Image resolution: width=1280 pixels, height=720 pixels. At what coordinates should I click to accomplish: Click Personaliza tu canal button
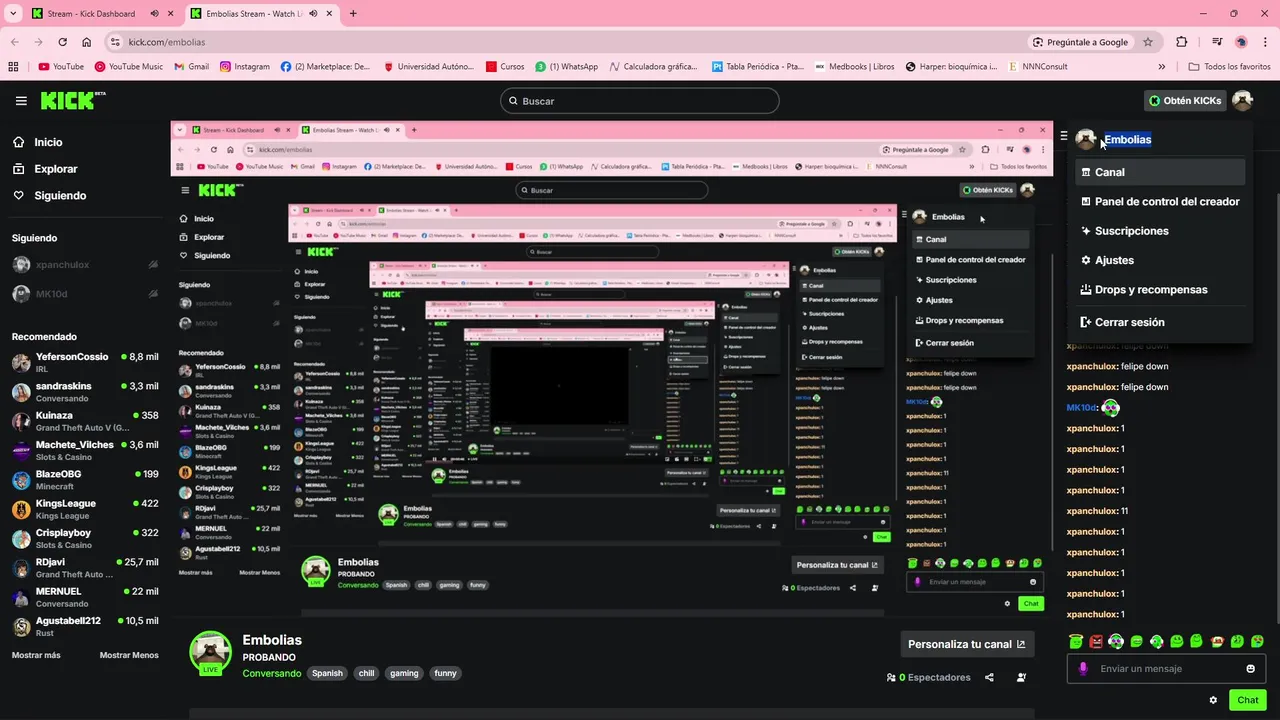click(966, 644)
